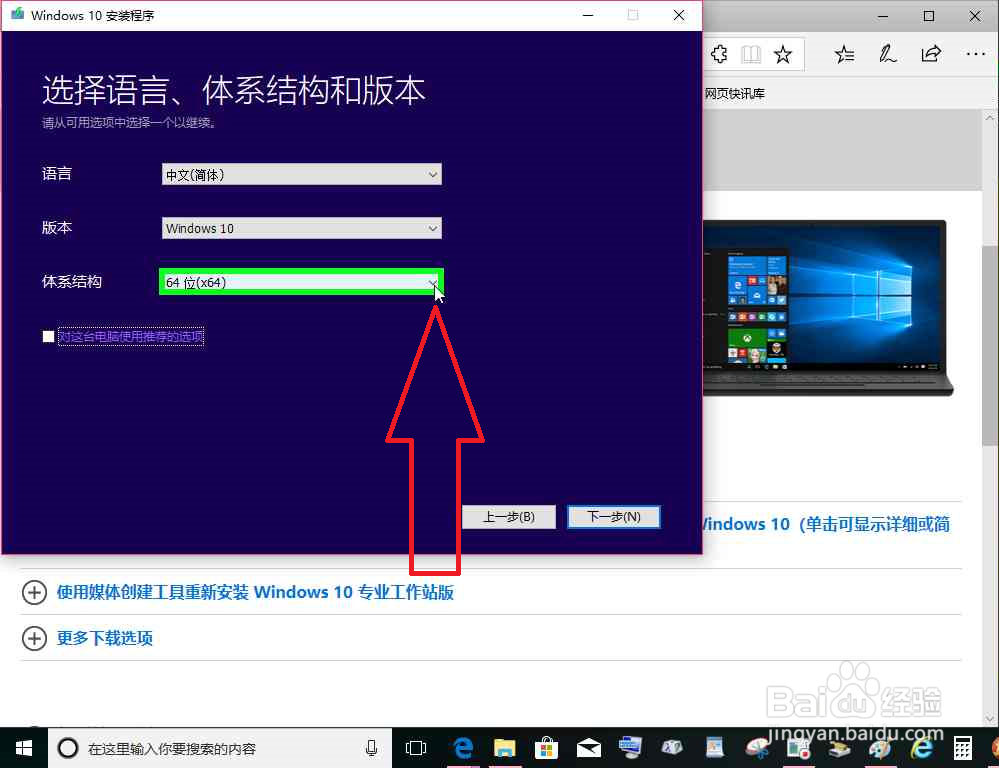This screenshot has height=768, width=999.
Task: Click the taskbar search input field
Action: click(200, 747)
